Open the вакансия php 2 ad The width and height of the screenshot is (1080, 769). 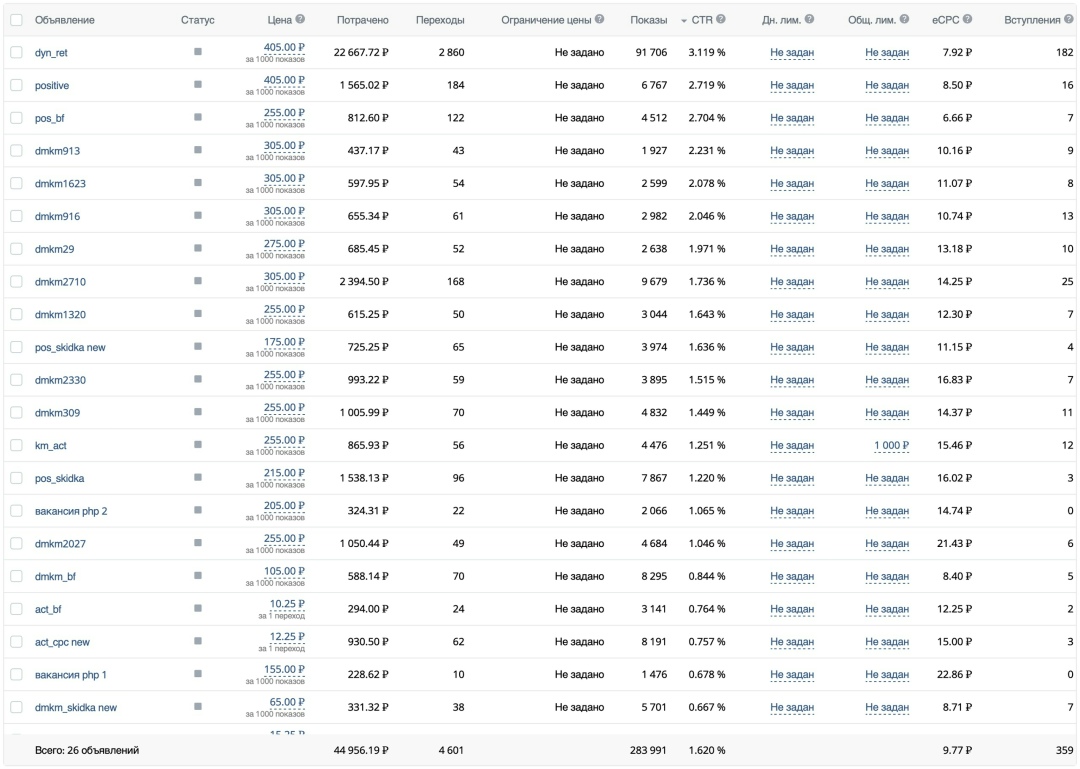[71, 511]
